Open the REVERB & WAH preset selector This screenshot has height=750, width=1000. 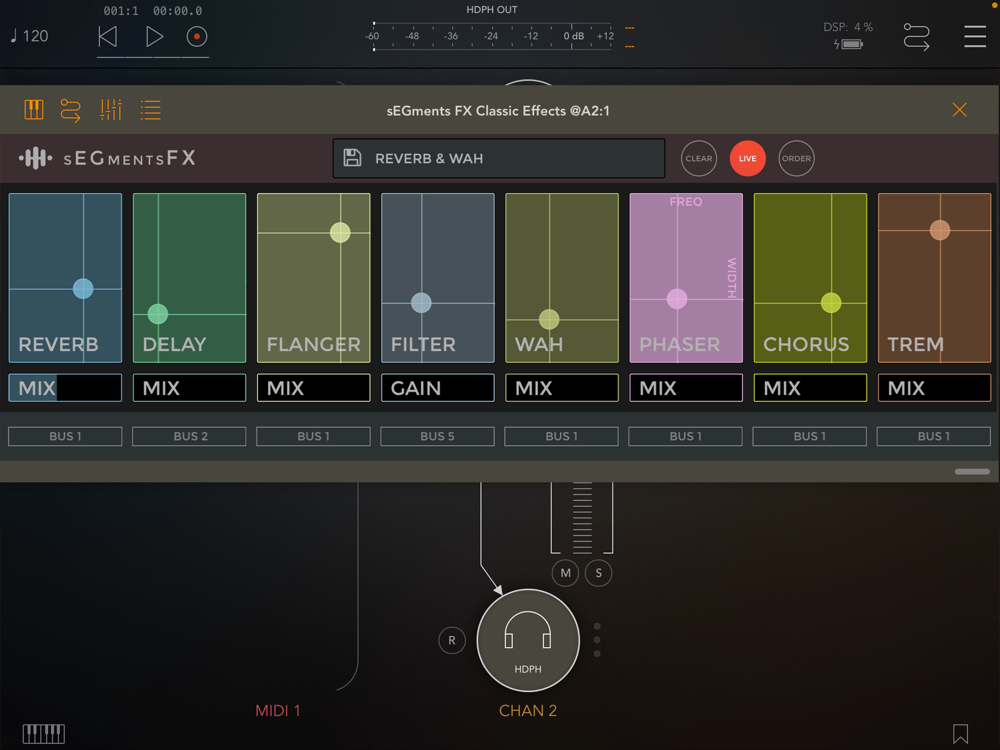[x=499, y=158]
